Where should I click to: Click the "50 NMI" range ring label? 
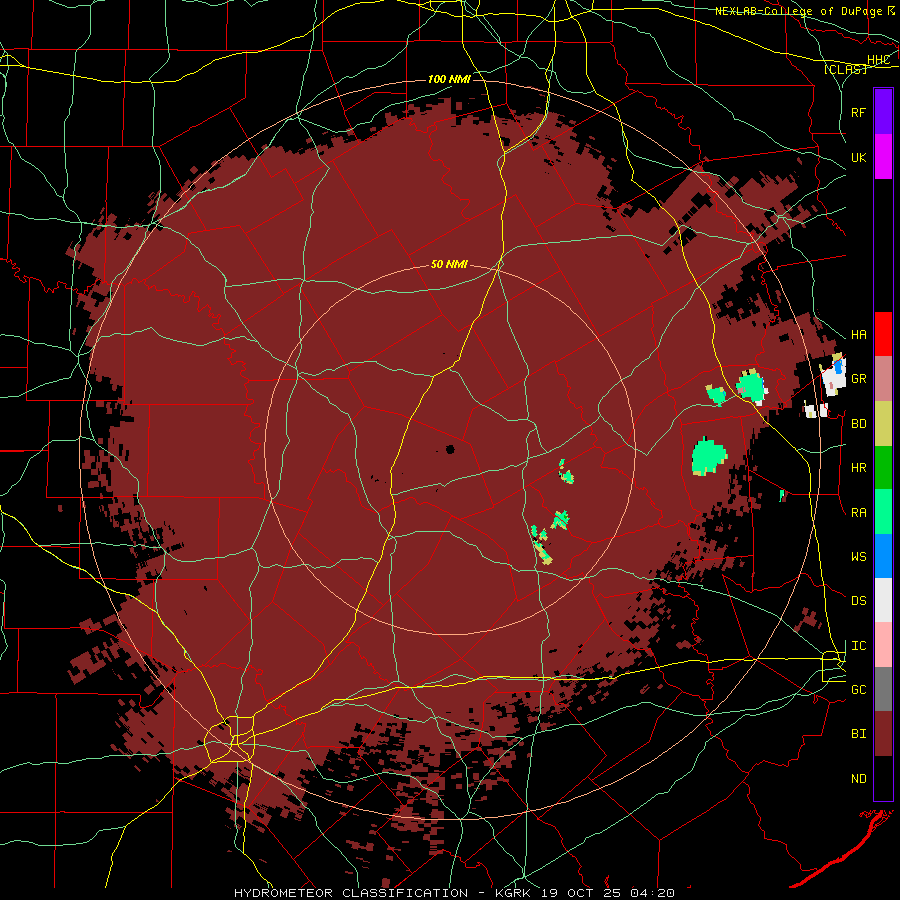coord(449,264)
